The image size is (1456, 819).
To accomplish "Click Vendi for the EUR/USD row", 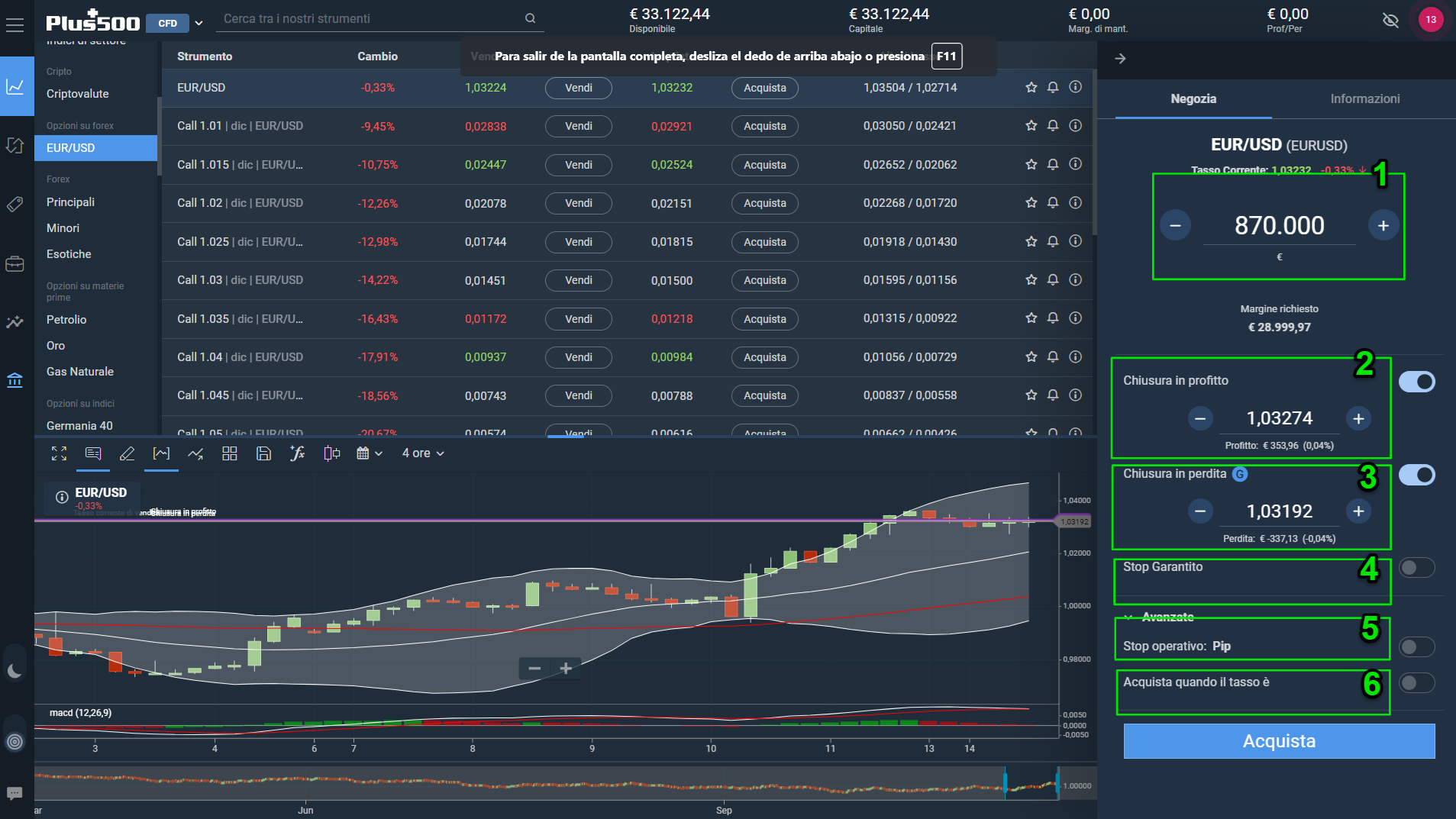I will (578, 88).
